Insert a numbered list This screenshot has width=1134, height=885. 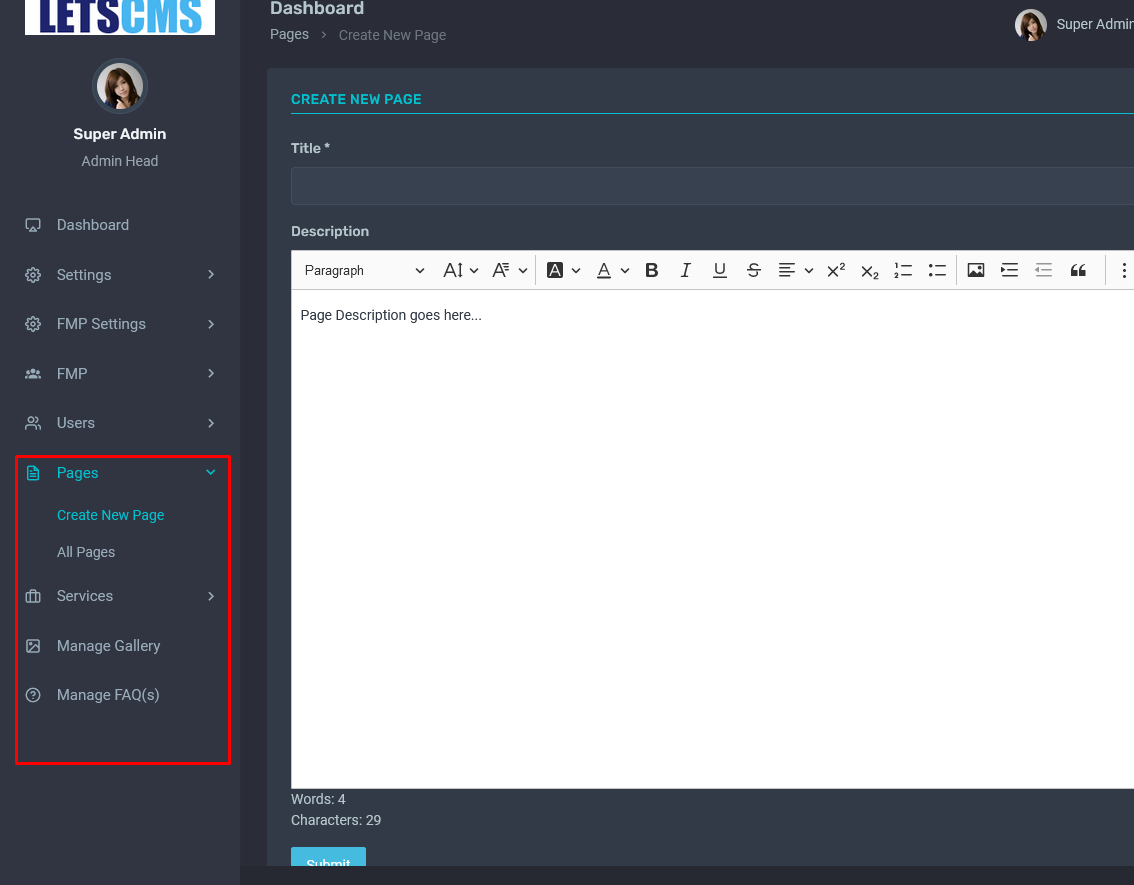tap(903, 270)
